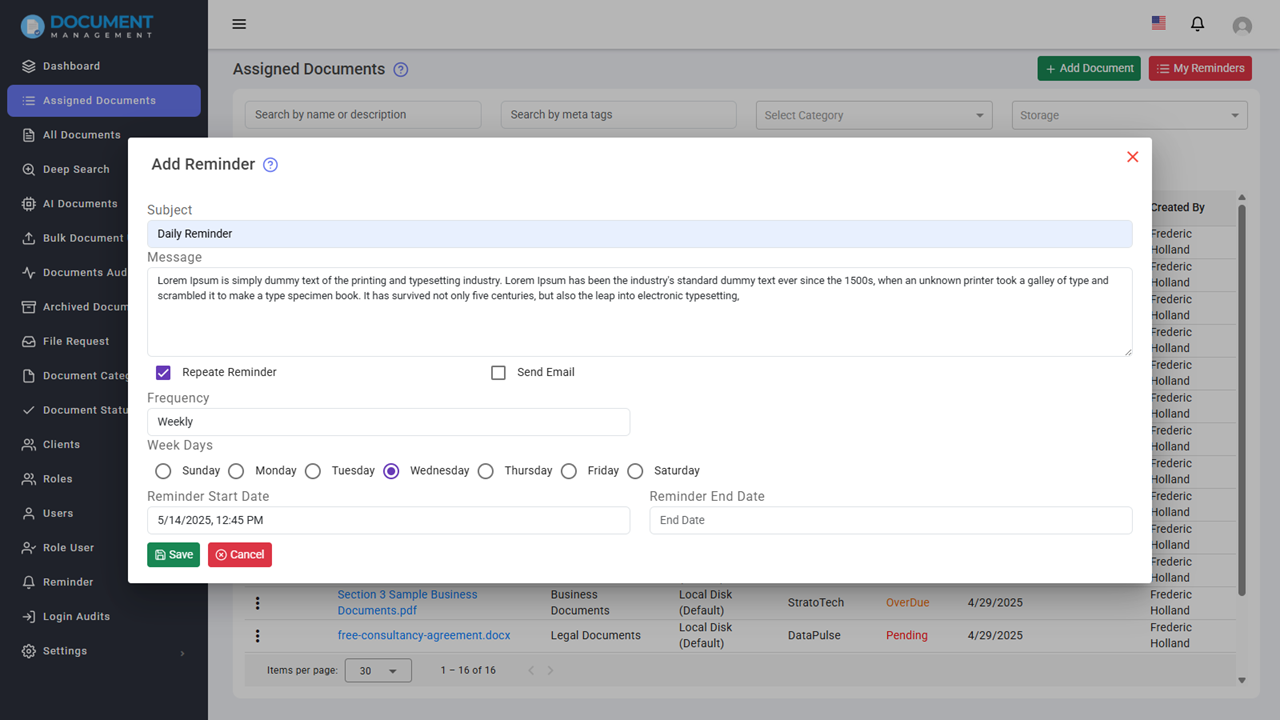
Task: Click the US flag language icon
Action: tap(1159, 22)
